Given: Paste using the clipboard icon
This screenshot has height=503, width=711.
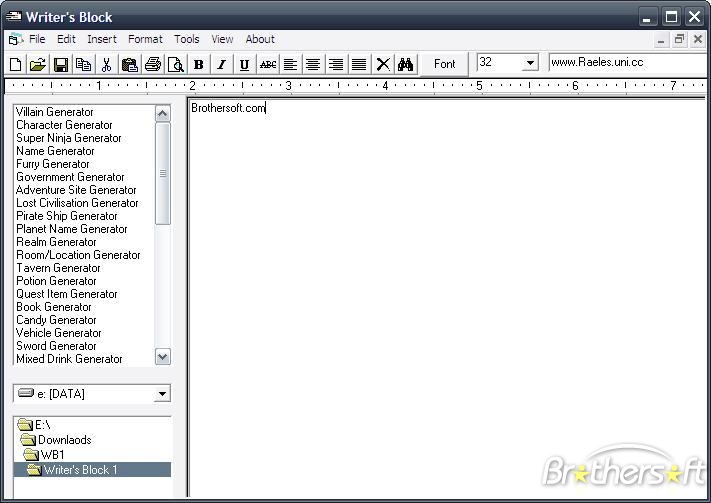Looking at the screenshot, I should 130,65.
